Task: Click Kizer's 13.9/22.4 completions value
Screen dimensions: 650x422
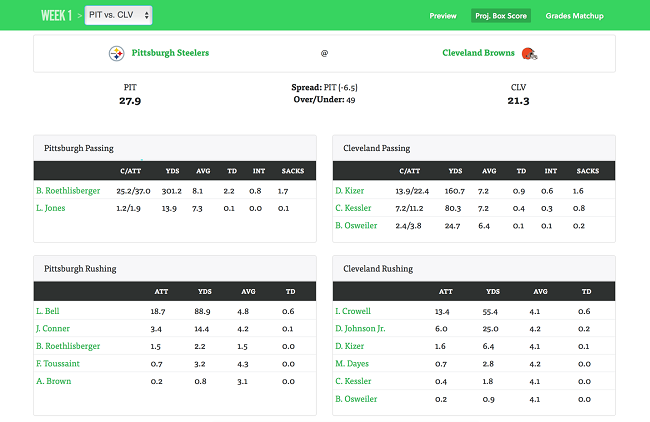Action: (412, 191)
